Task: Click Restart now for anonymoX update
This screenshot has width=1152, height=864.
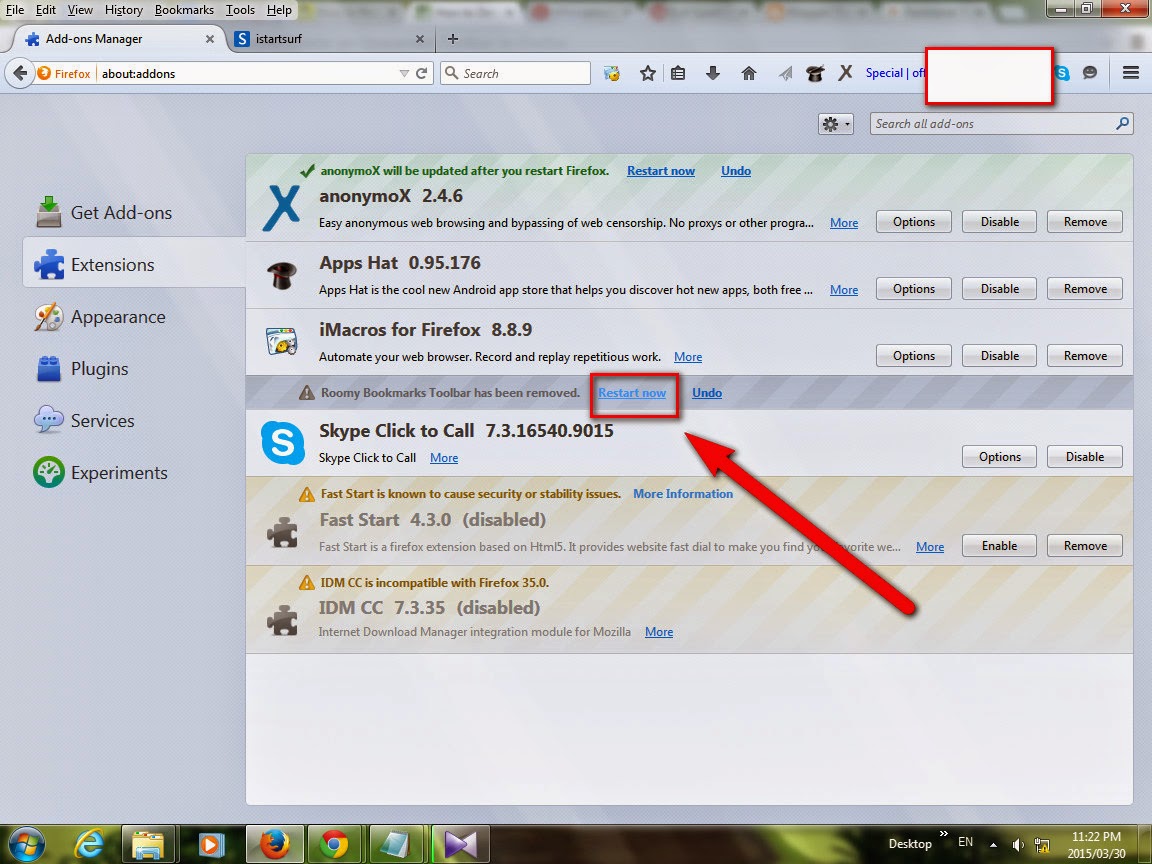Action: (x=660, y=170)
